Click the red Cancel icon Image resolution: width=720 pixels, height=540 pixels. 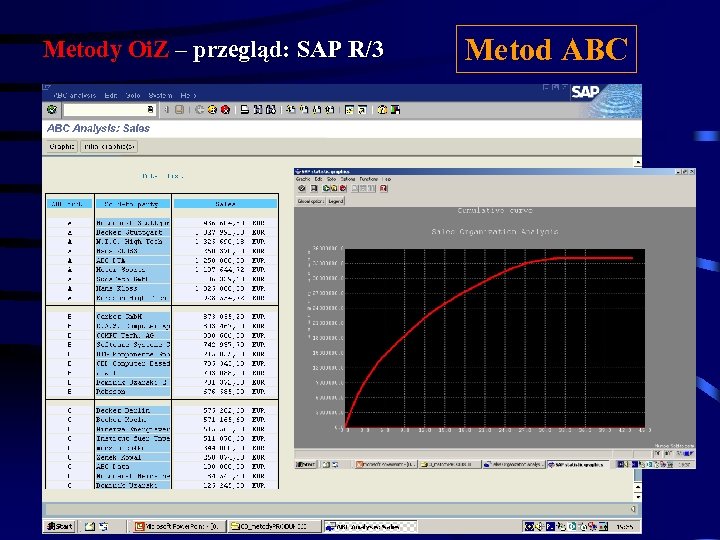click(225, 110)
